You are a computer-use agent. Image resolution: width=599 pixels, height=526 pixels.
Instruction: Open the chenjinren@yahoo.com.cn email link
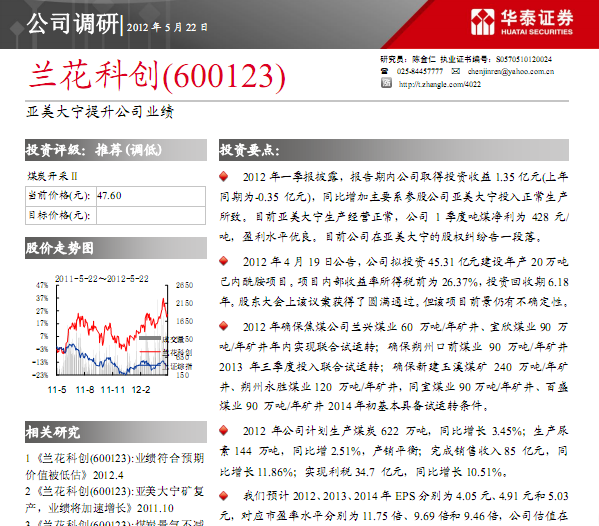pos(511,71)
